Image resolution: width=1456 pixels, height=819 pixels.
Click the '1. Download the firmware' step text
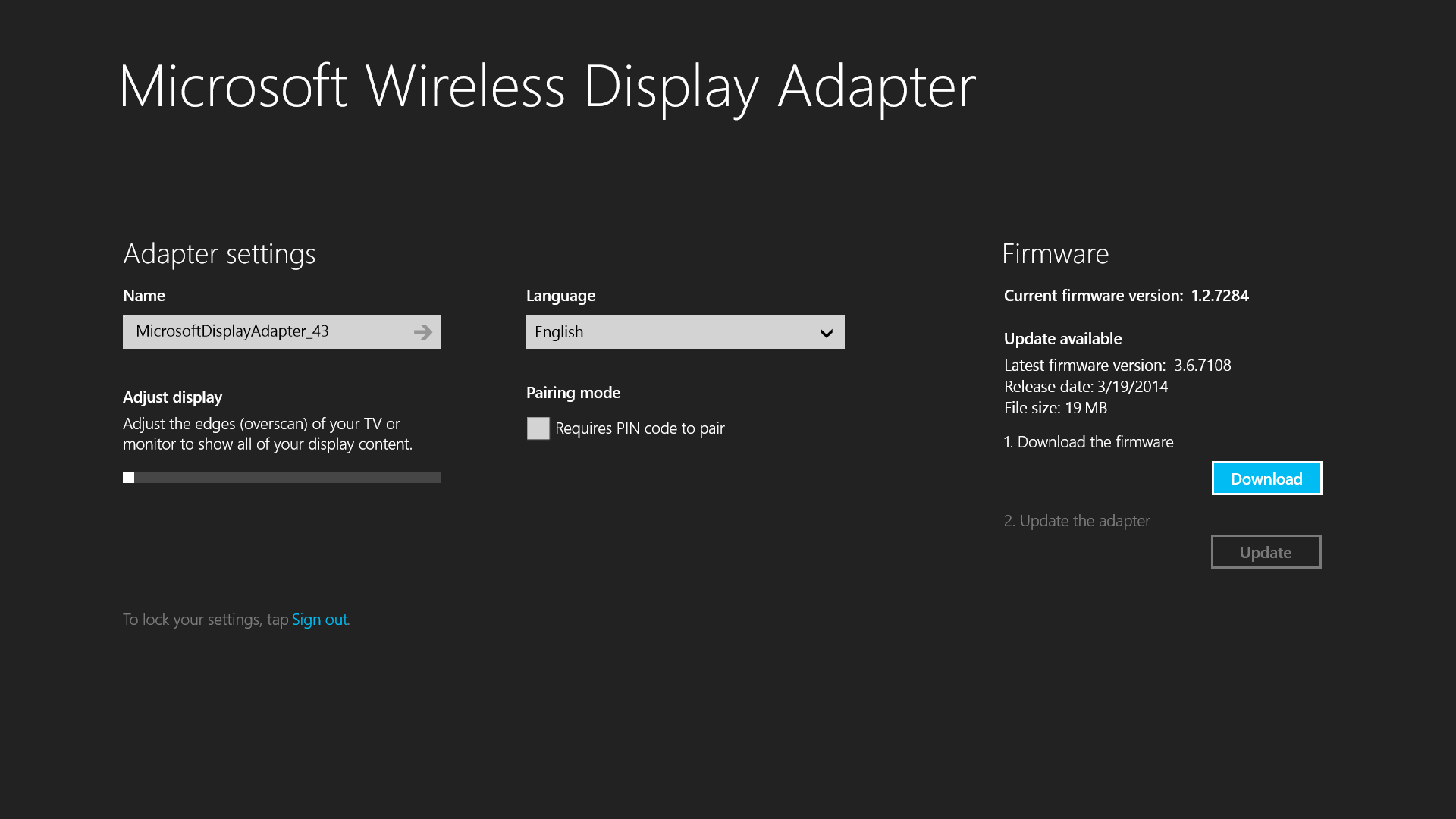tap(1088, 442)
